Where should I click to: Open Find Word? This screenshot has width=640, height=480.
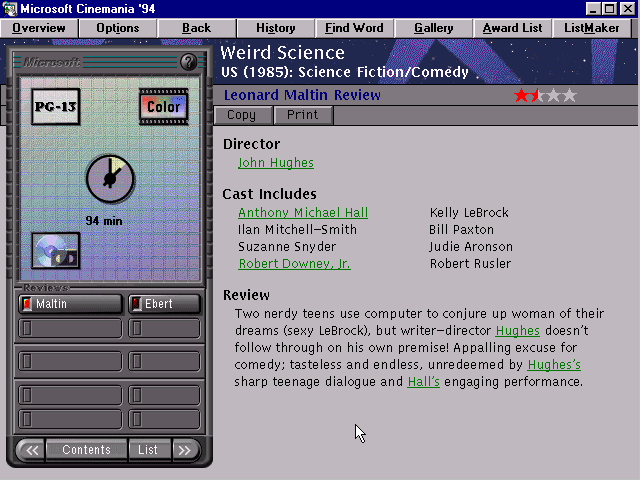pos(354,28)
